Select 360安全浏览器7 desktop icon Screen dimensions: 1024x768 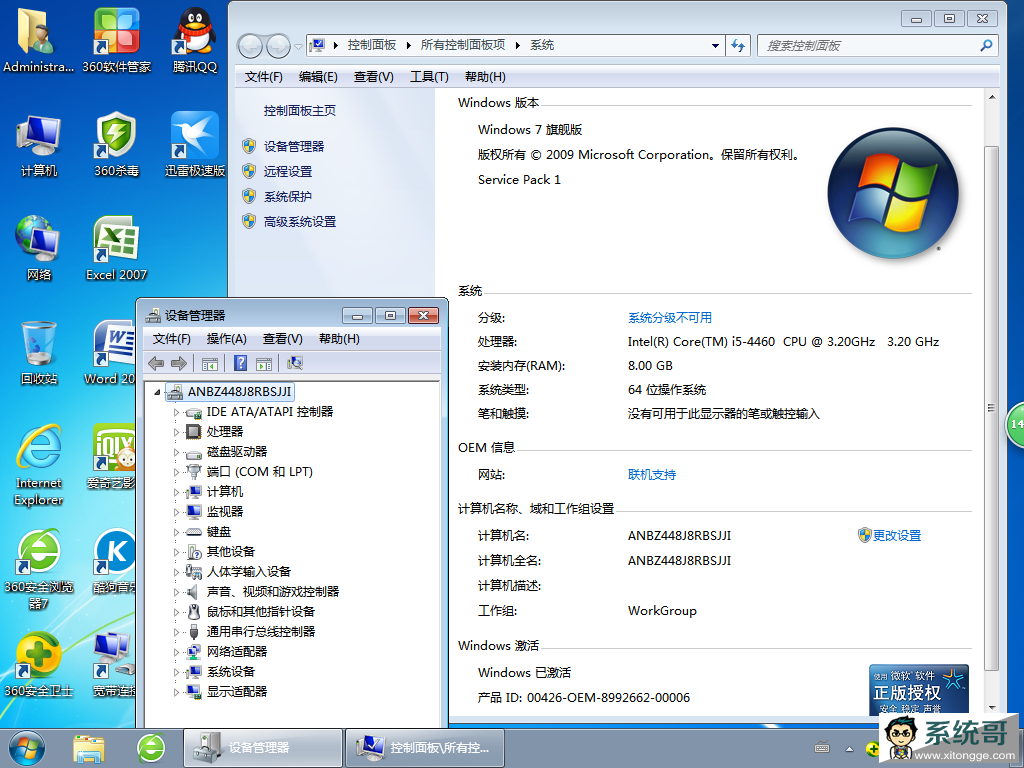click(39, 569)
